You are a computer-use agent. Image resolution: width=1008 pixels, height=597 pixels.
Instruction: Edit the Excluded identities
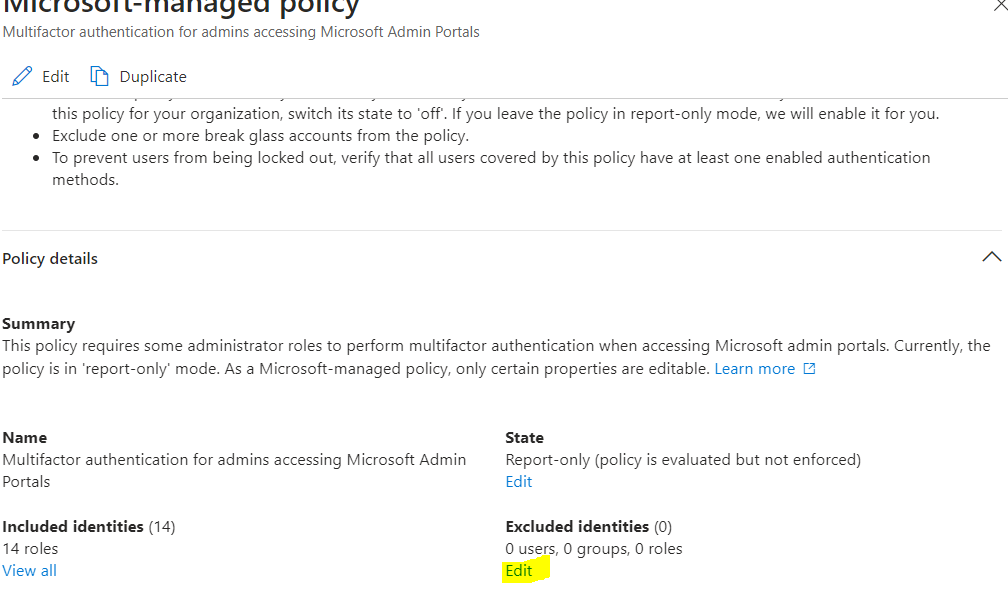(519, 571)
